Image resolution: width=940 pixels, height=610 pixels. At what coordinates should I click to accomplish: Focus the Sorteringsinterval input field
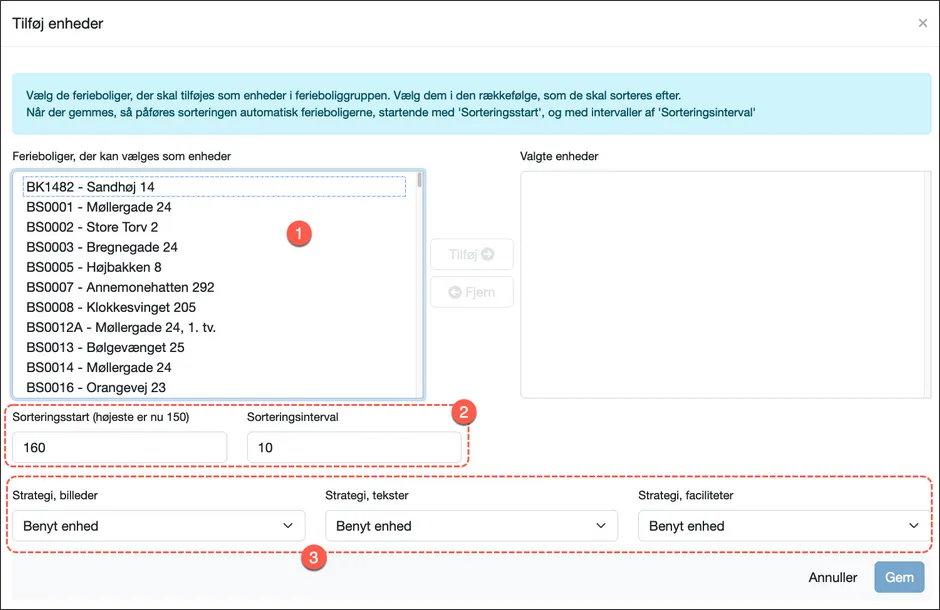pos(354,448)
